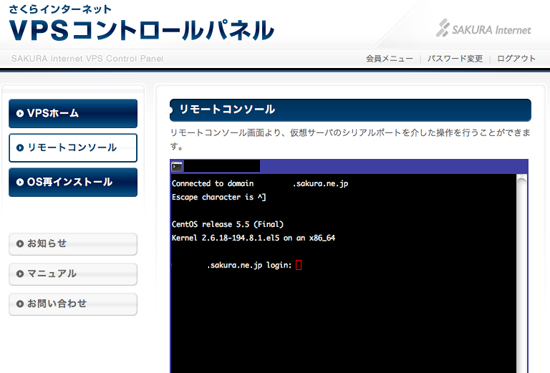Viewport: 550px width, 373px height.
Task: Open the お知らせ link in sidebar
Action: coord(73,244)
